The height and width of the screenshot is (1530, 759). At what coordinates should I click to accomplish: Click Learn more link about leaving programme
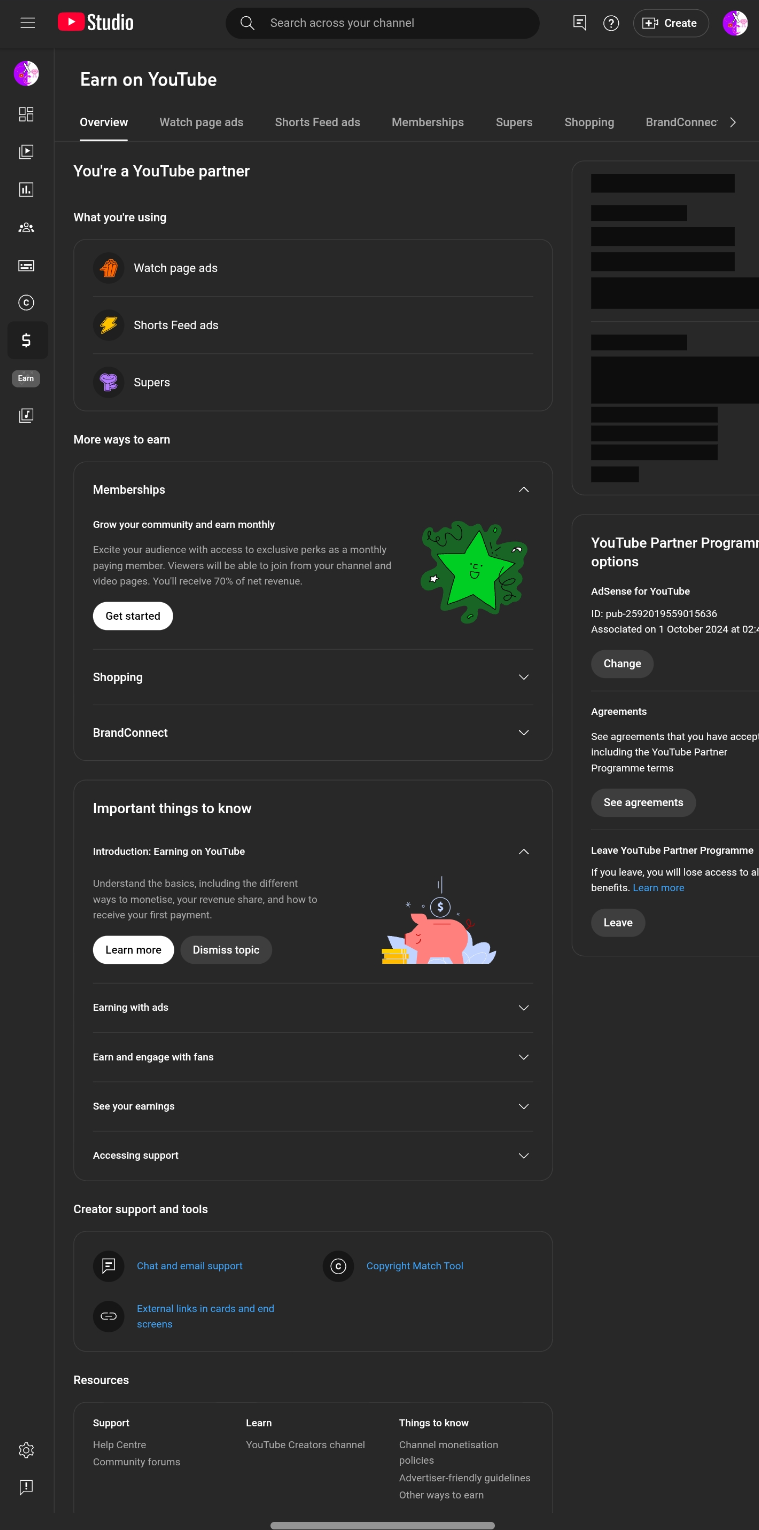pos(659,888)
